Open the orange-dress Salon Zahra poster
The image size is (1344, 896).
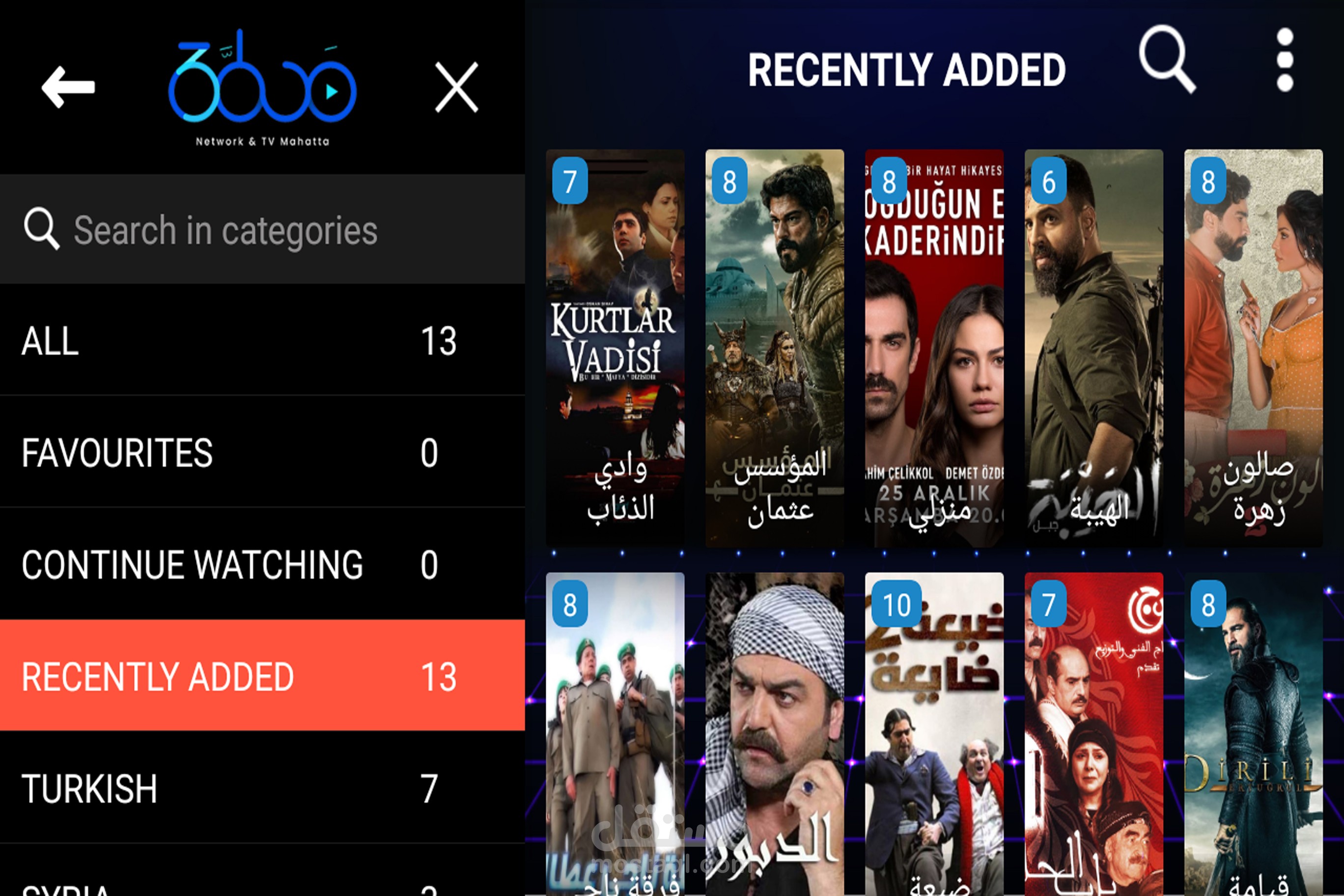(x=1253, y=348)
